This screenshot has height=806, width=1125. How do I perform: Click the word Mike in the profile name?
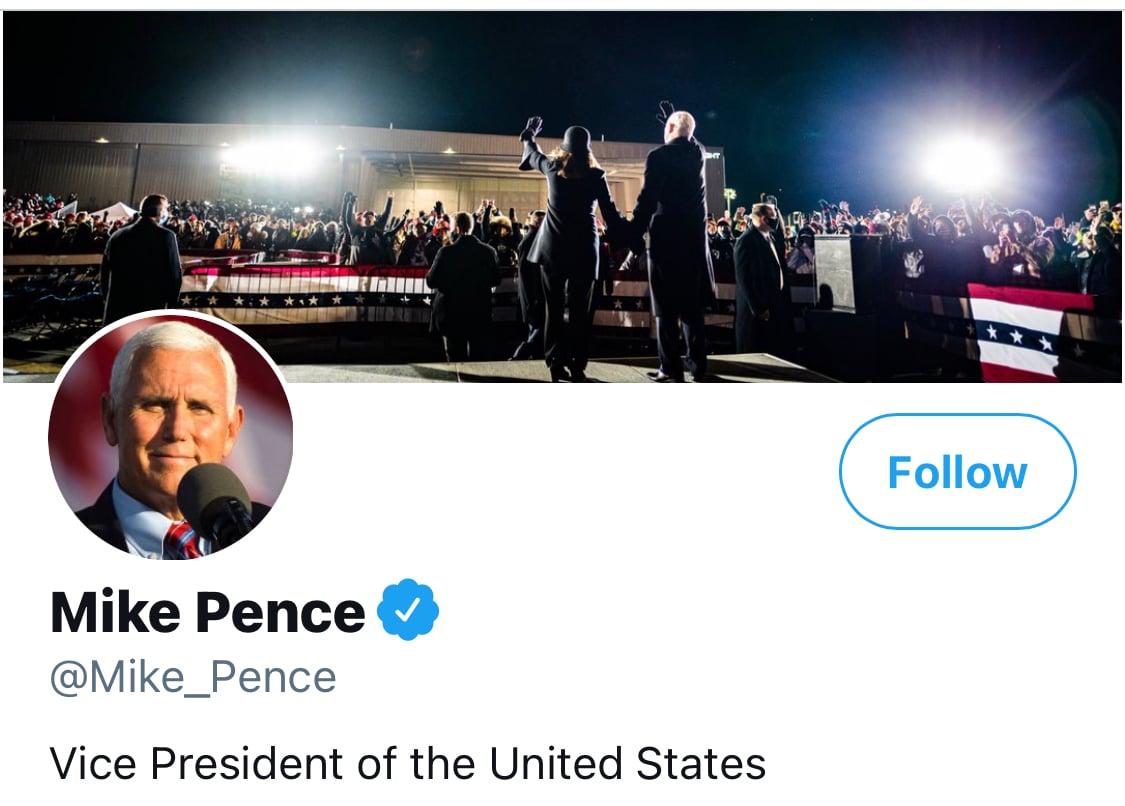tap(113, 612)
